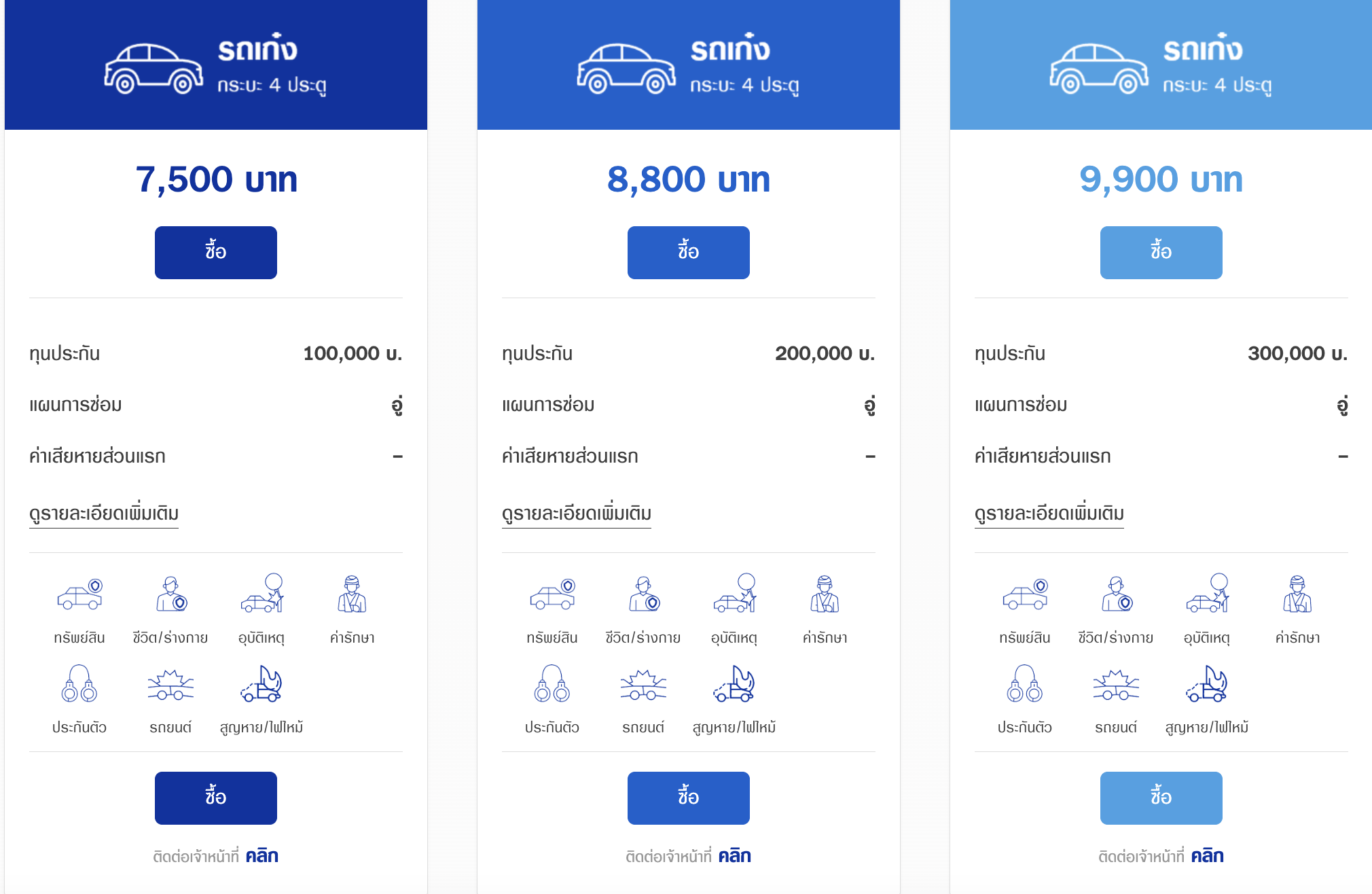Click the คลิก contact staff link under the 9,900 baht plan
This screenshot has height=894, width=1372.
1208,856
